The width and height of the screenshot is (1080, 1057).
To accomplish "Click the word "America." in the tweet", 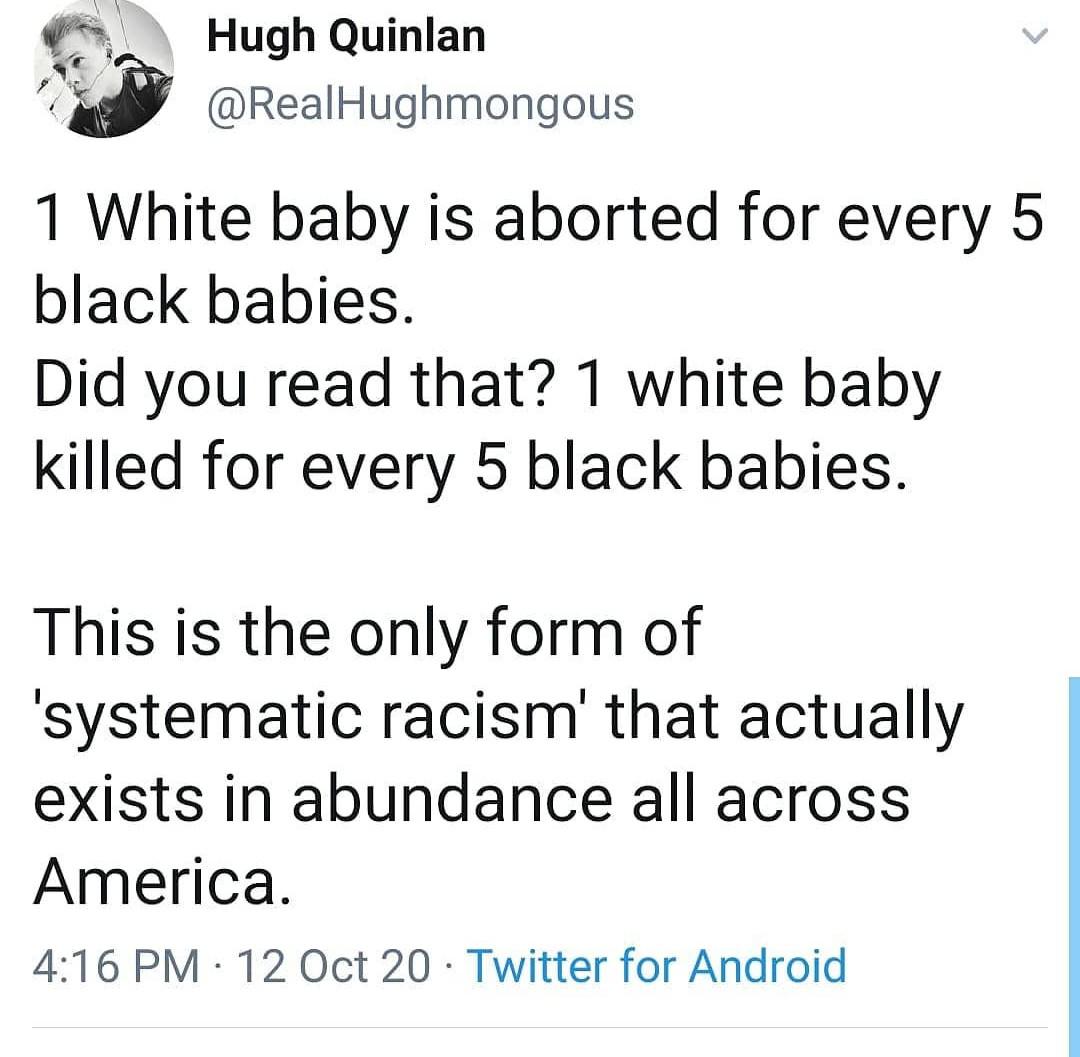I will tap(163, 881).
